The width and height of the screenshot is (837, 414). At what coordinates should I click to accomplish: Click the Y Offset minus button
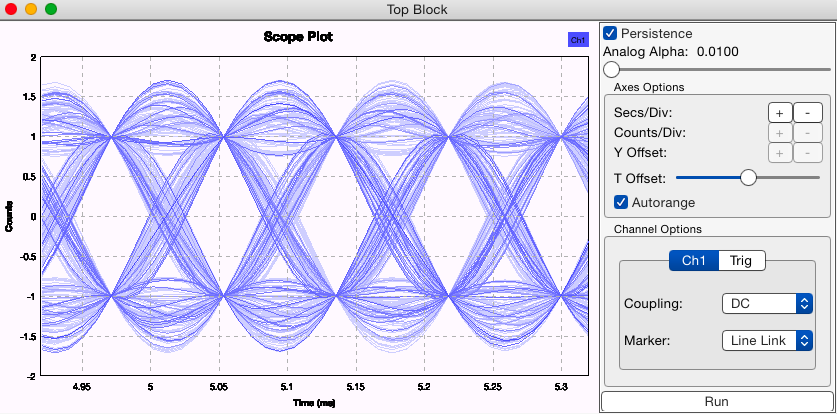click(x=807, y=153)
